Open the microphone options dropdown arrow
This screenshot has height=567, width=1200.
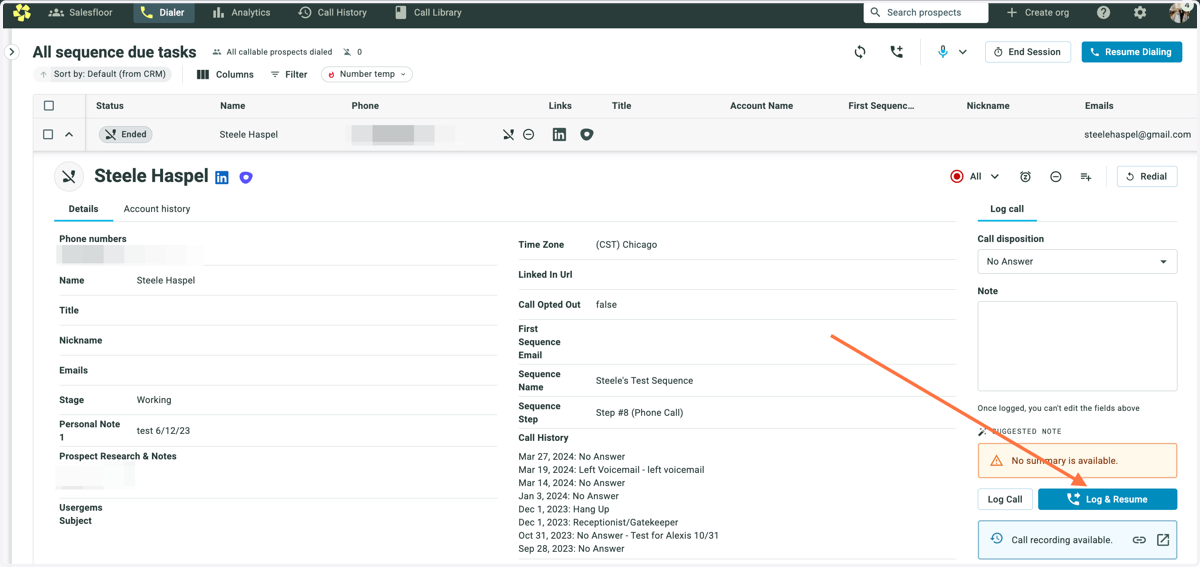[x=963, y=52]
